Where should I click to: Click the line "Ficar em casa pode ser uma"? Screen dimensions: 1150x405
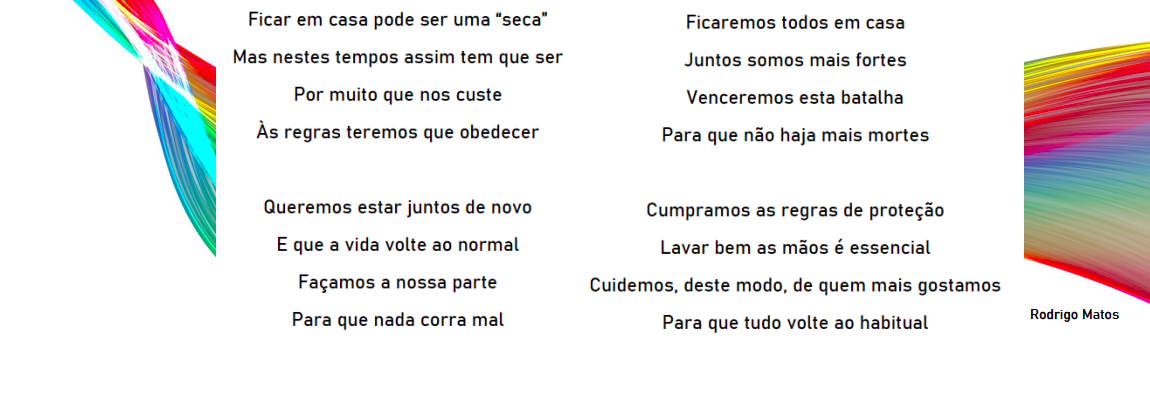380,20
